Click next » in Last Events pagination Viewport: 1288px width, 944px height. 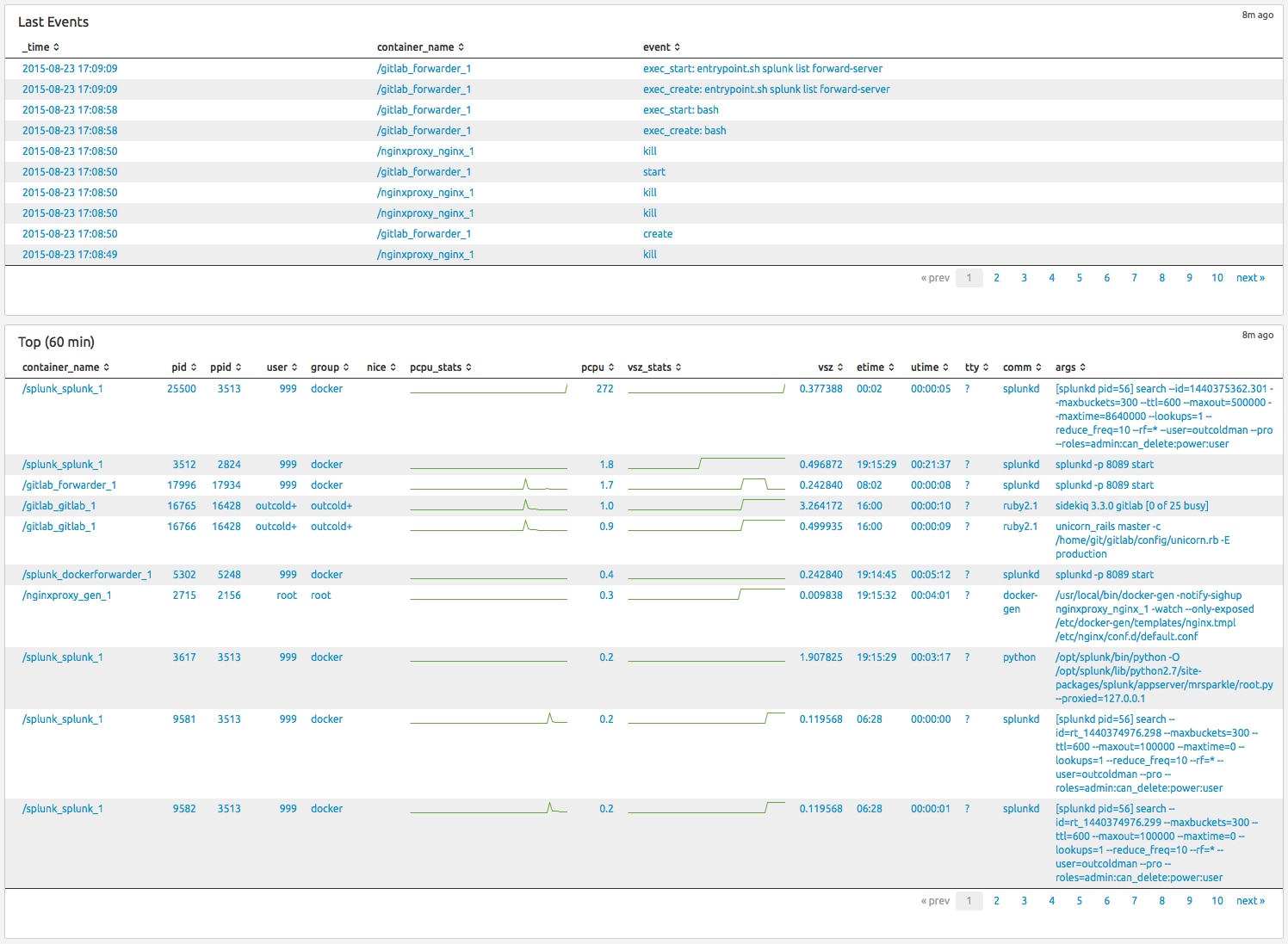coord(1250,278)
